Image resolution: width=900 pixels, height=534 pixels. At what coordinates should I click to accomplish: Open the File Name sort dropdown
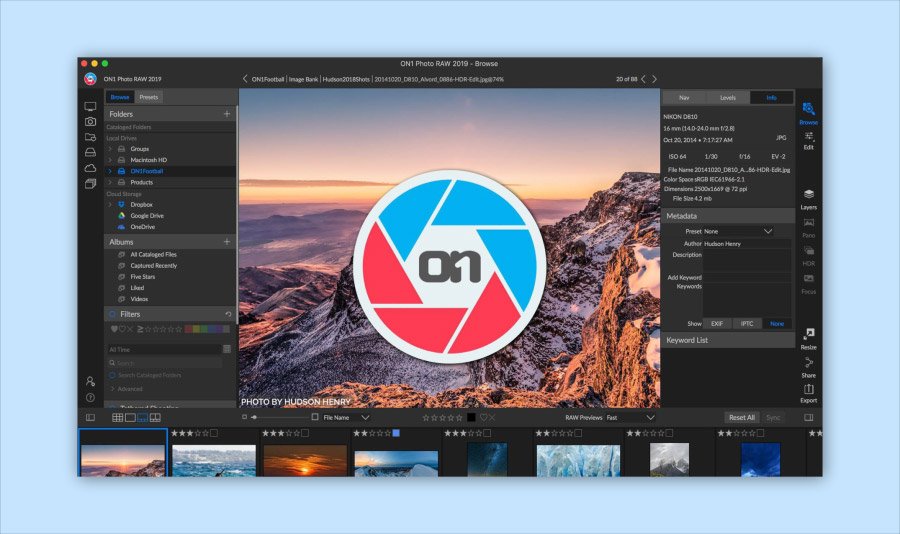(x=346, y=417)
